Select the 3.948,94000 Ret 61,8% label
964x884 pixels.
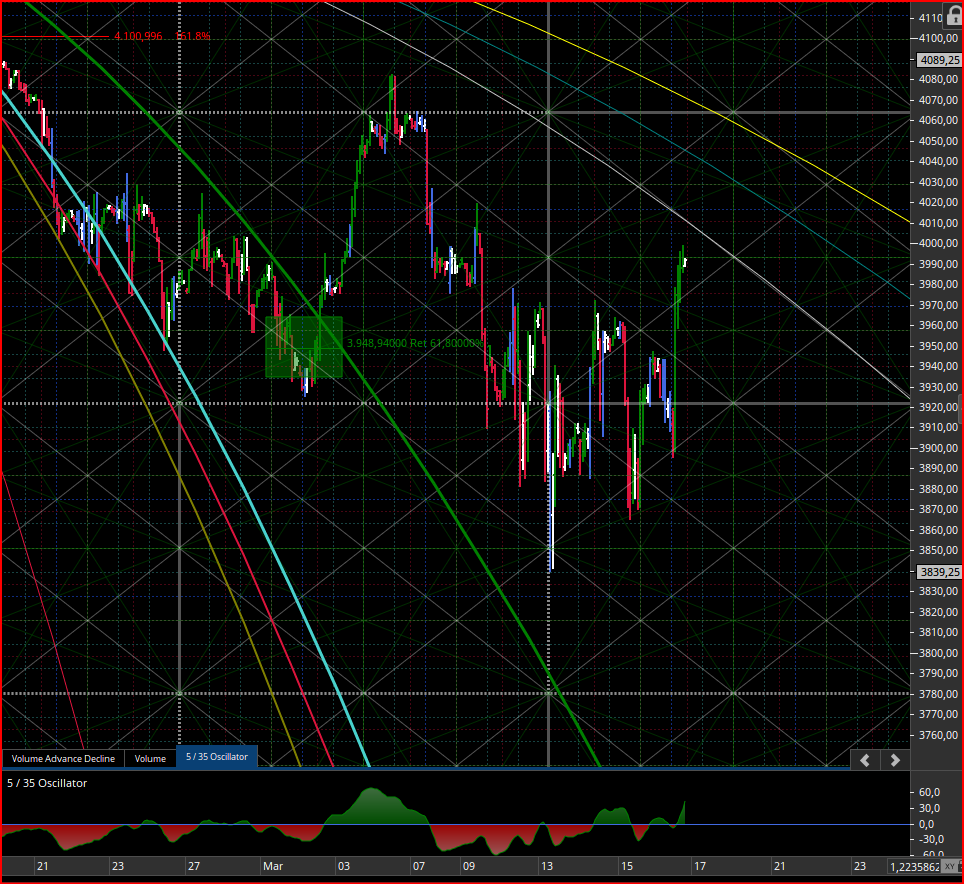coord(416,343)
